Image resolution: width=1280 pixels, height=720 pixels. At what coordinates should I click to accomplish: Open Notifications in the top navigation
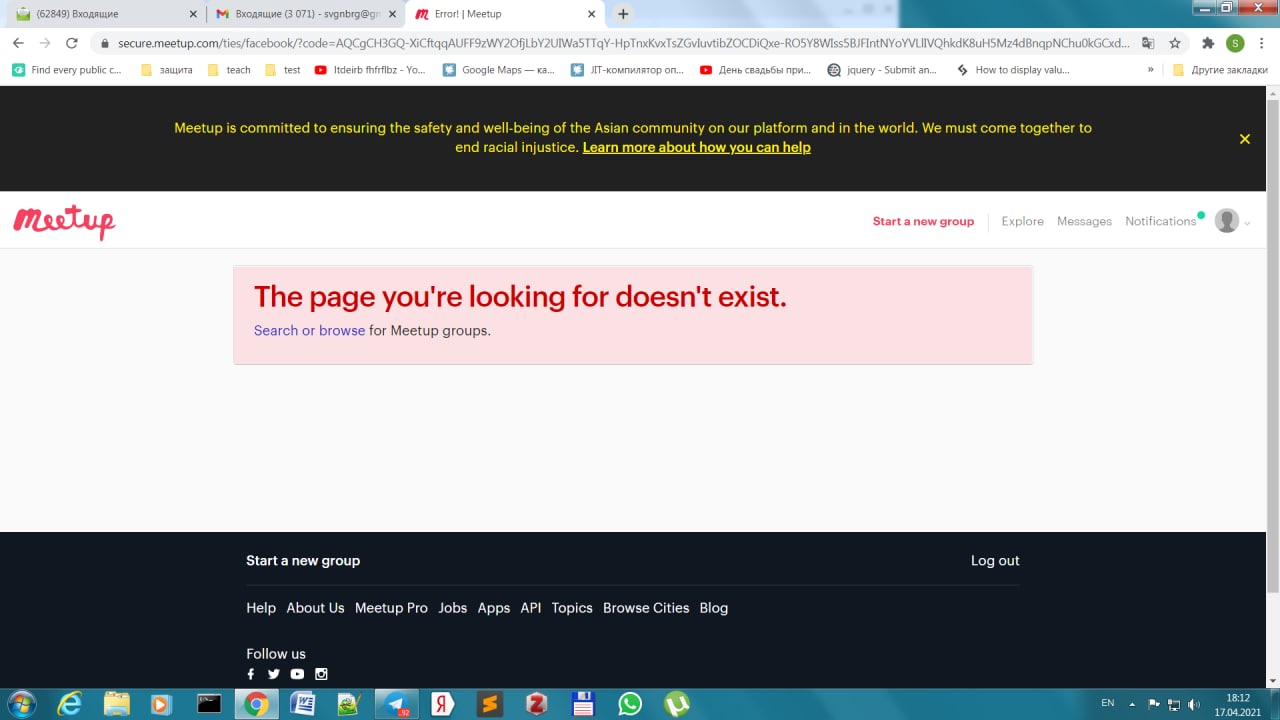[x=1160, y=221]
